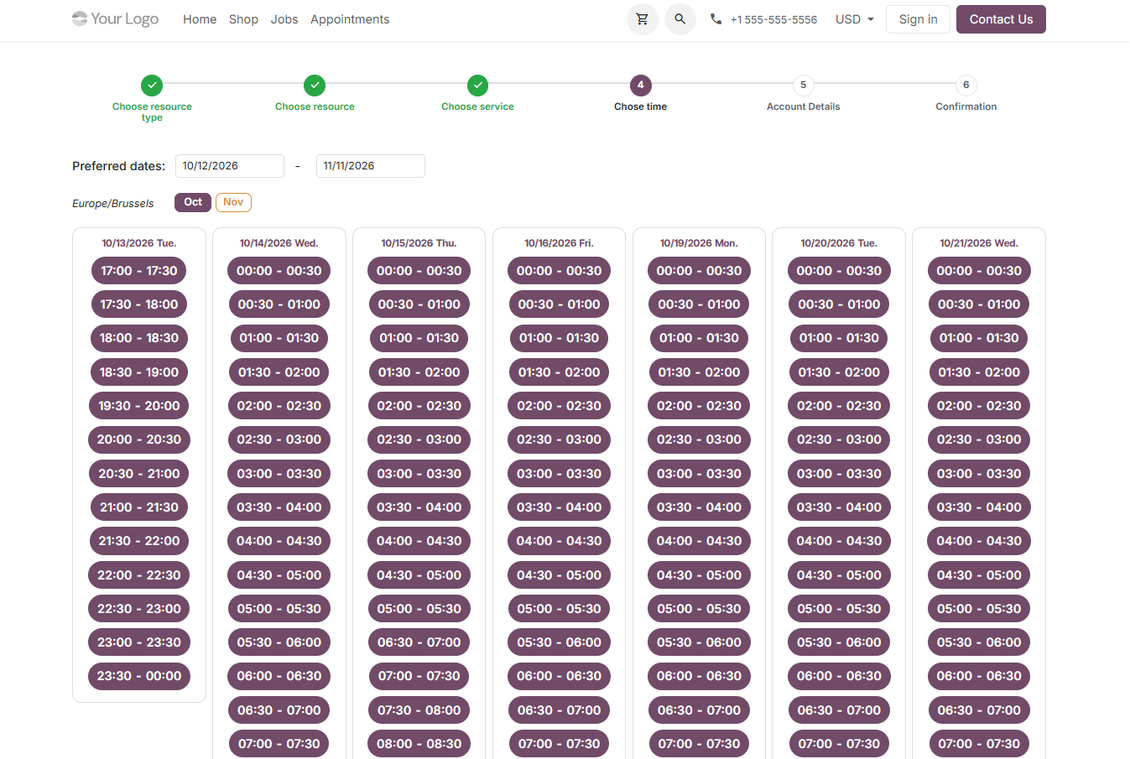The width and height of the screenshot is (1130, 759).
Task: Select 05:30 - 06:00 slot on 10/21 Wed
Action: click(979, 642)
